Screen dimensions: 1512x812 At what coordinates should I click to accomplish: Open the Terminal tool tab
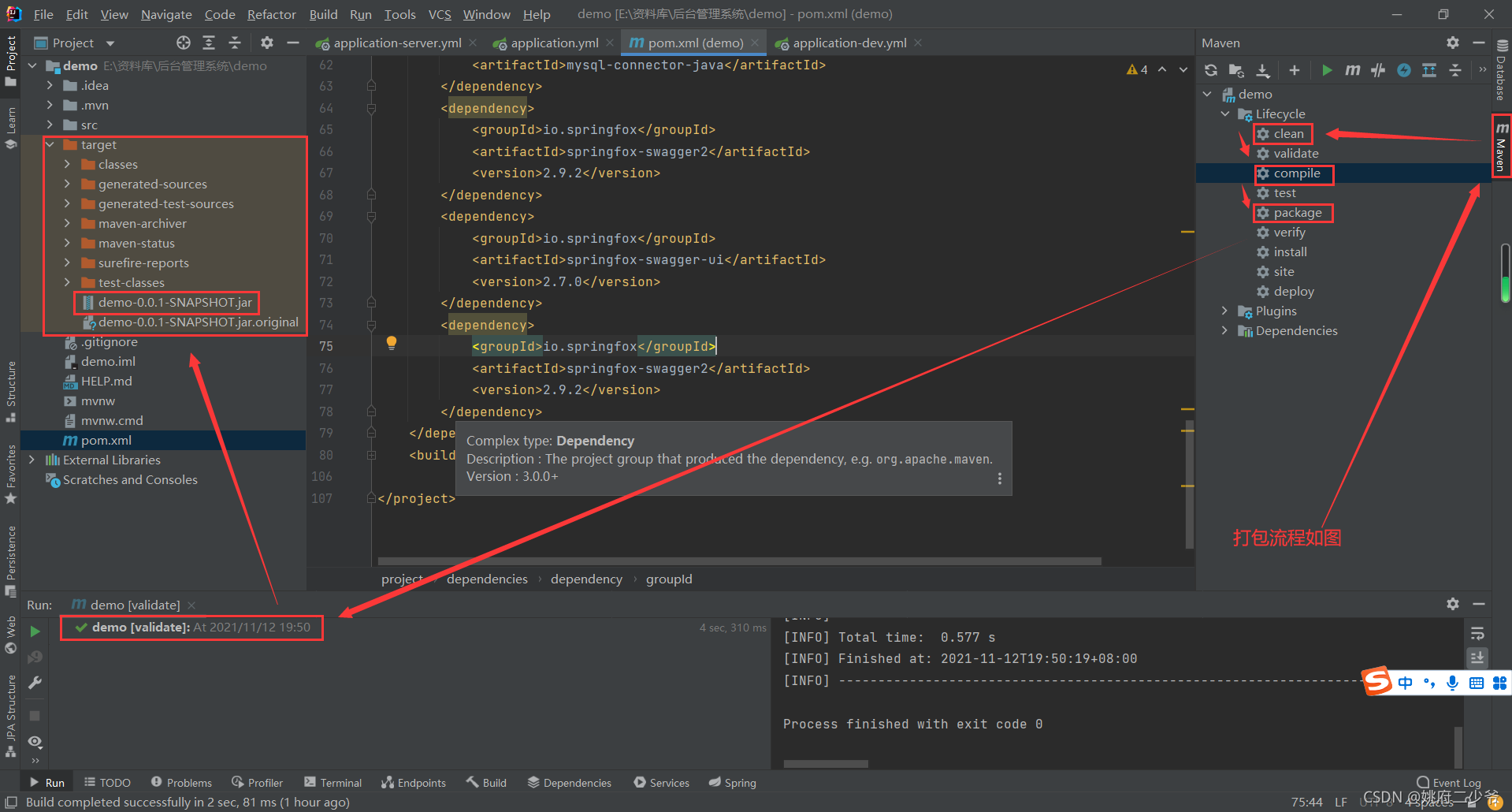332,782
